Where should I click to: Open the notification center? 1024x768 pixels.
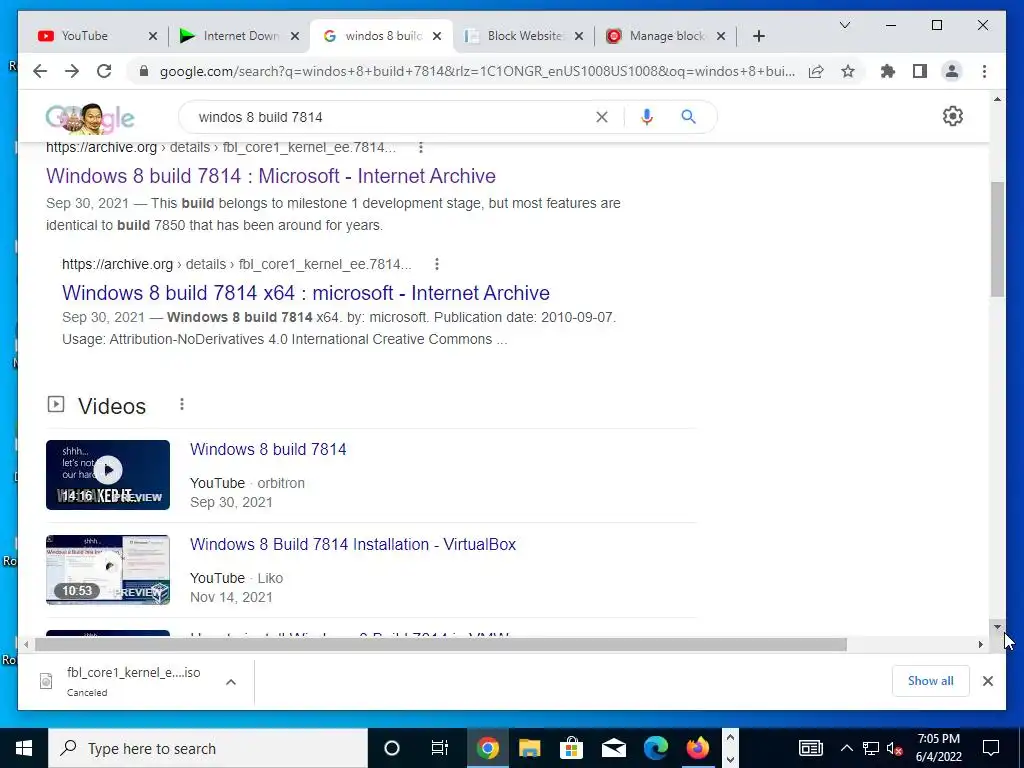point(991,748)
